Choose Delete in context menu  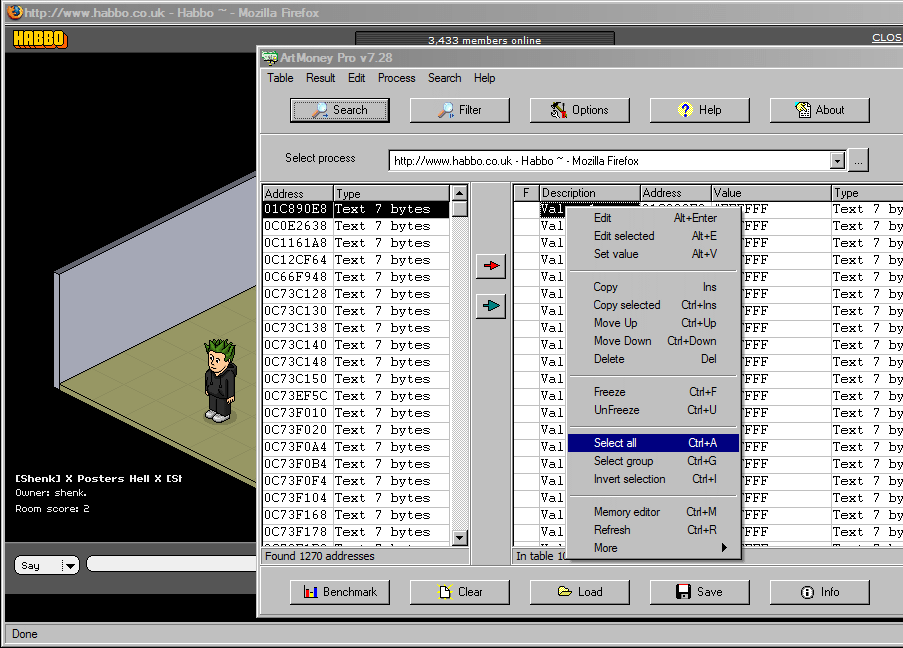pyautogui.click(x=654, y=358)
